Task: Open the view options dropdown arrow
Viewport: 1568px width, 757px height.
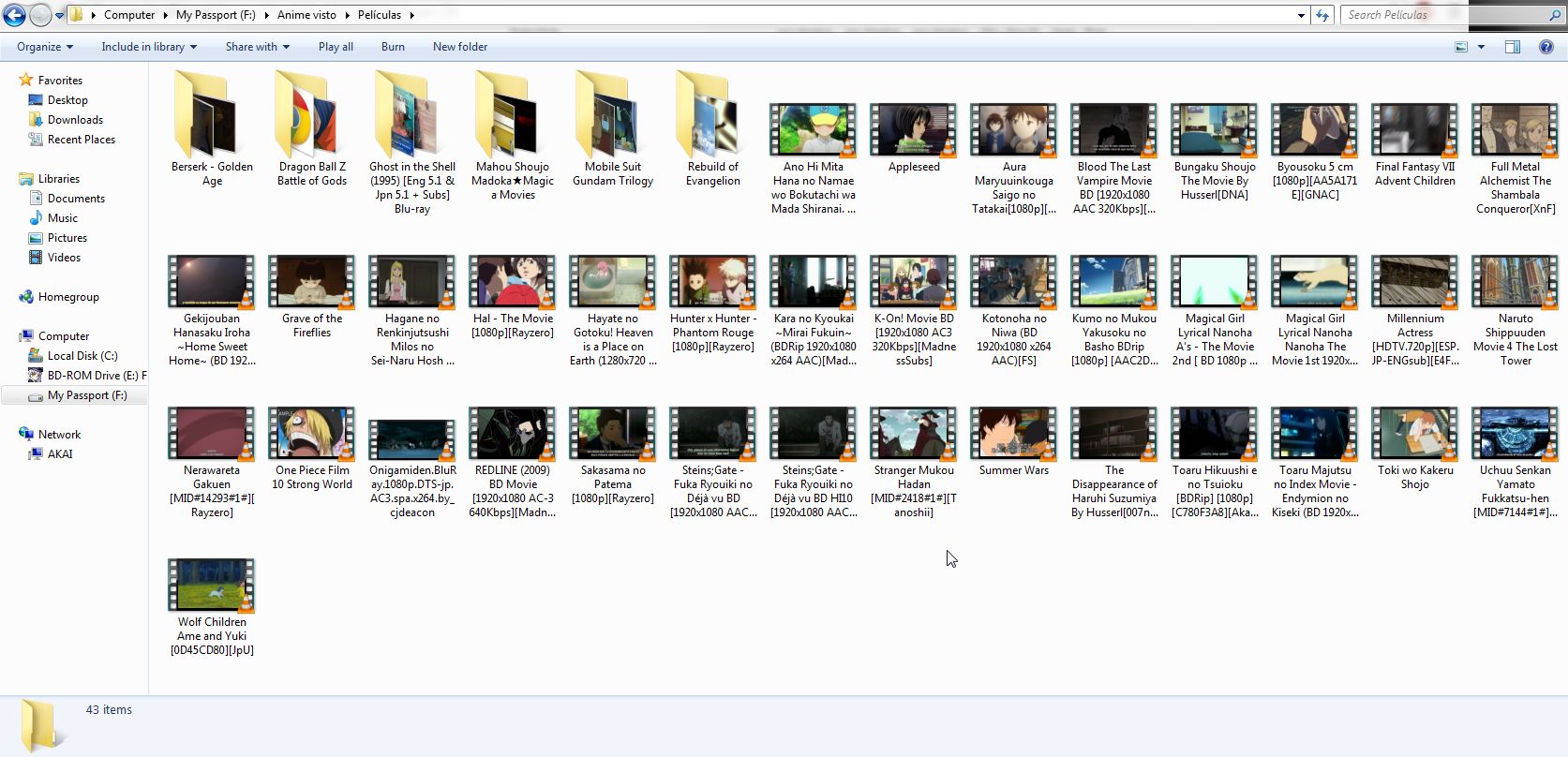Action: click(x=1481, y=47)
